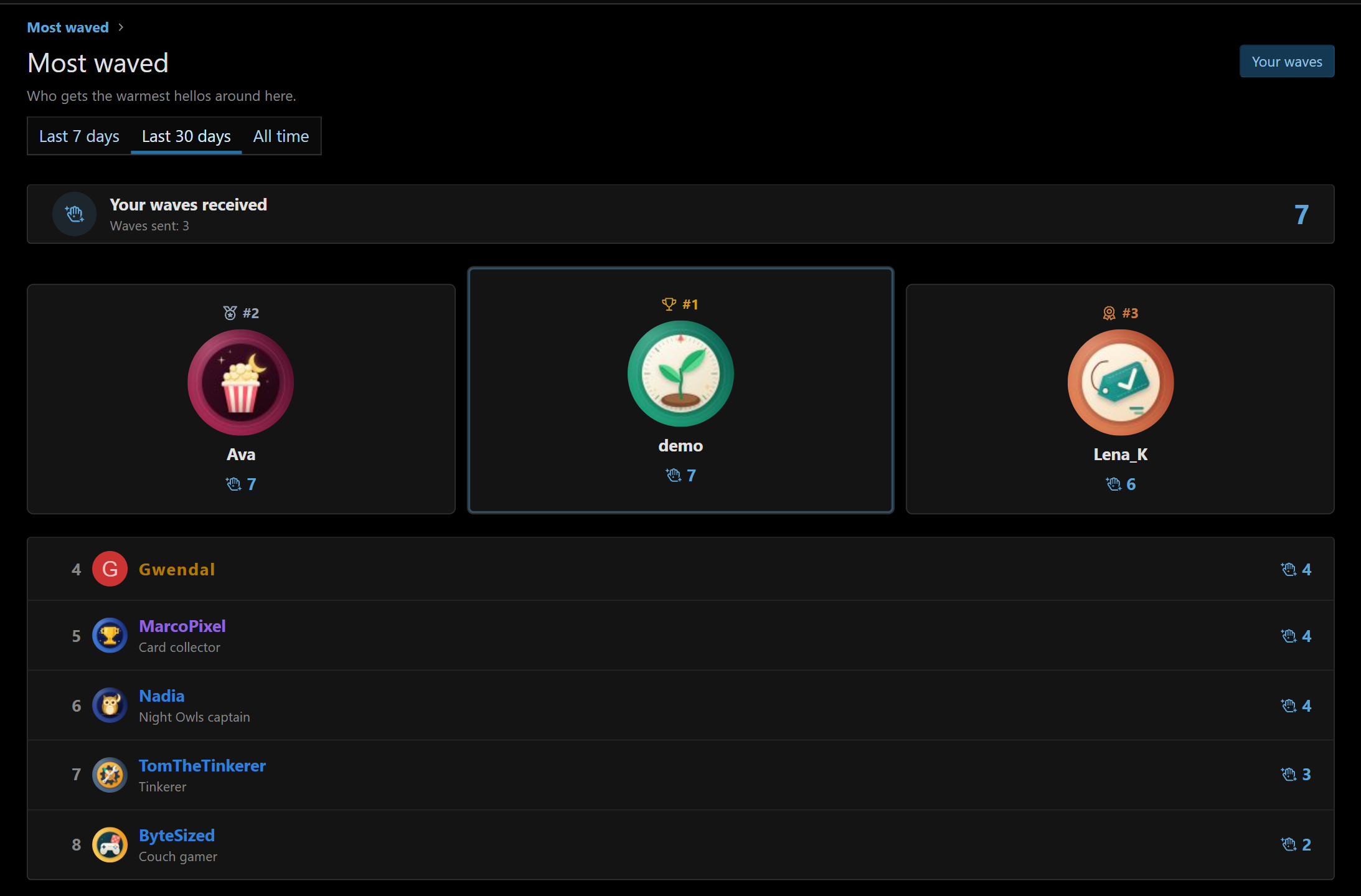This screenshot has height=896, width=1361.
Task: Open Lena_K's checkmark tag avatar
Action: (1121, 382)
